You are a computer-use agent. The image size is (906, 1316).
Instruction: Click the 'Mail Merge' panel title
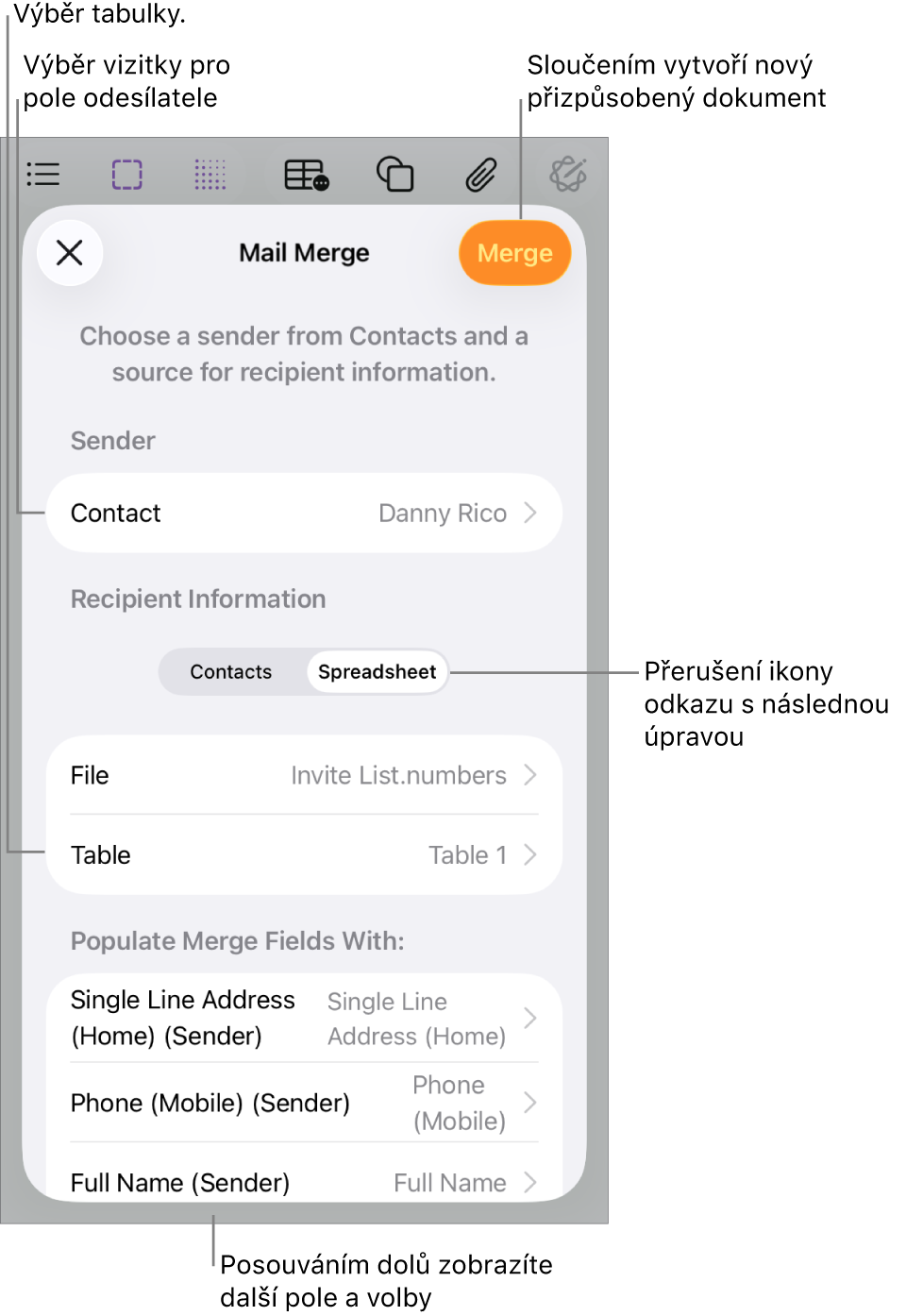click(304, 253)
